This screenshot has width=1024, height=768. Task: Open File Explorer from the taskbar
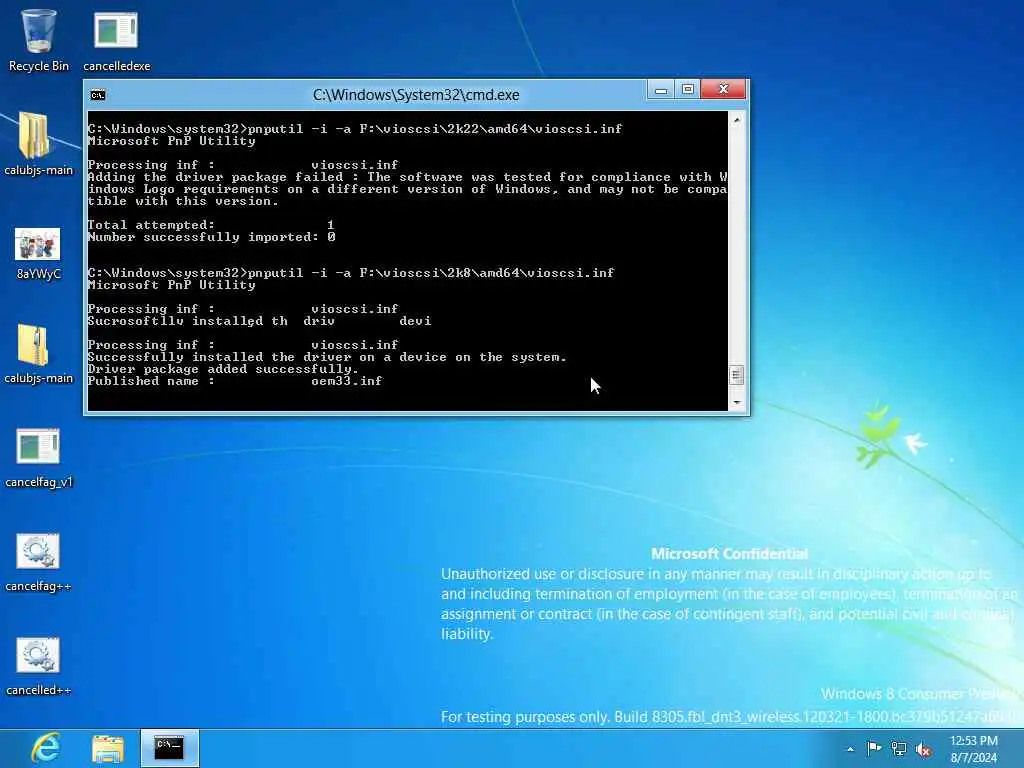pos(108,748)
